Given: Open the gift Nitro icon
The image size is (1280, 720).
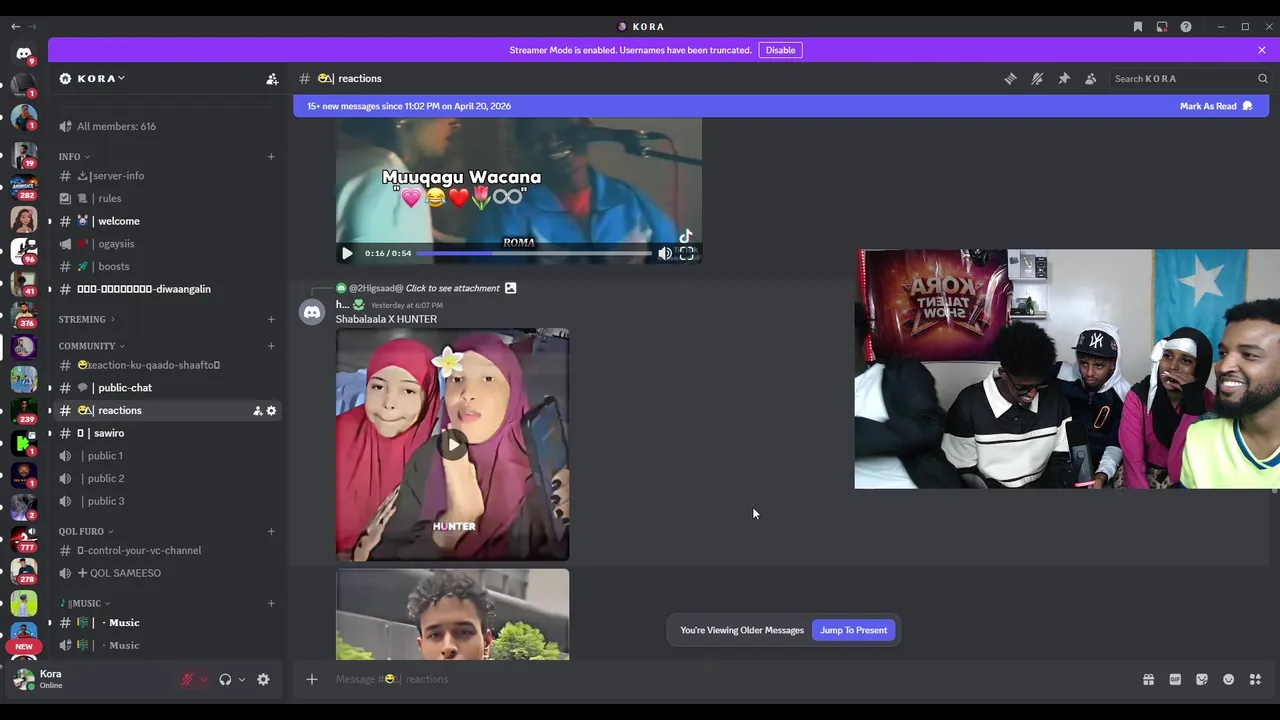Looking at the screenshot, I should click(1148, 679).
